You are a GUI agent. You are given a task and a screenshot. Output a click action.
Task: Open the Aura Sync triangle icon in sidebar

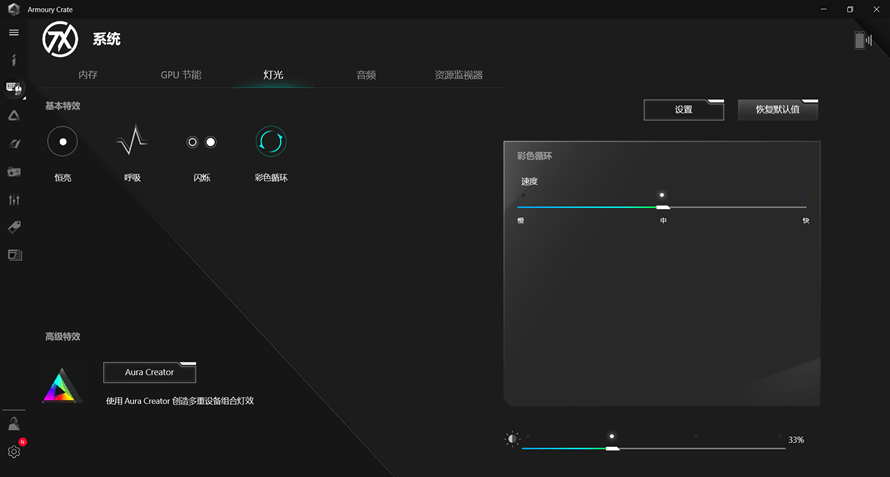pos(14,115)
